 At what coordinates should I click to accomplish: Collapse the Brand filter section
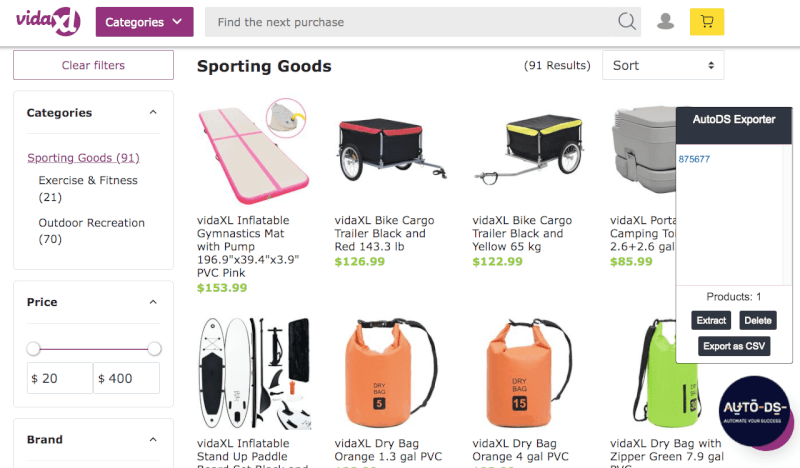[x=153, y=439]
